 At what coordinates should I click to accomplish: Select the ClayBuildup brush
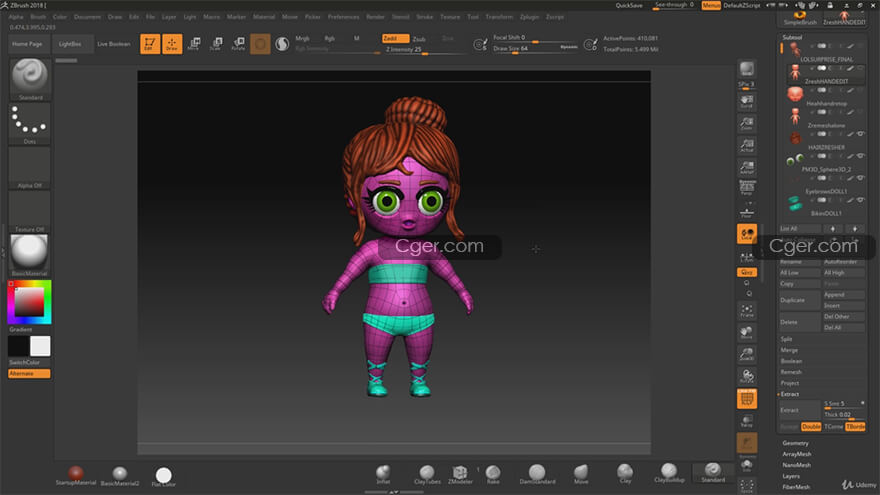669,474
